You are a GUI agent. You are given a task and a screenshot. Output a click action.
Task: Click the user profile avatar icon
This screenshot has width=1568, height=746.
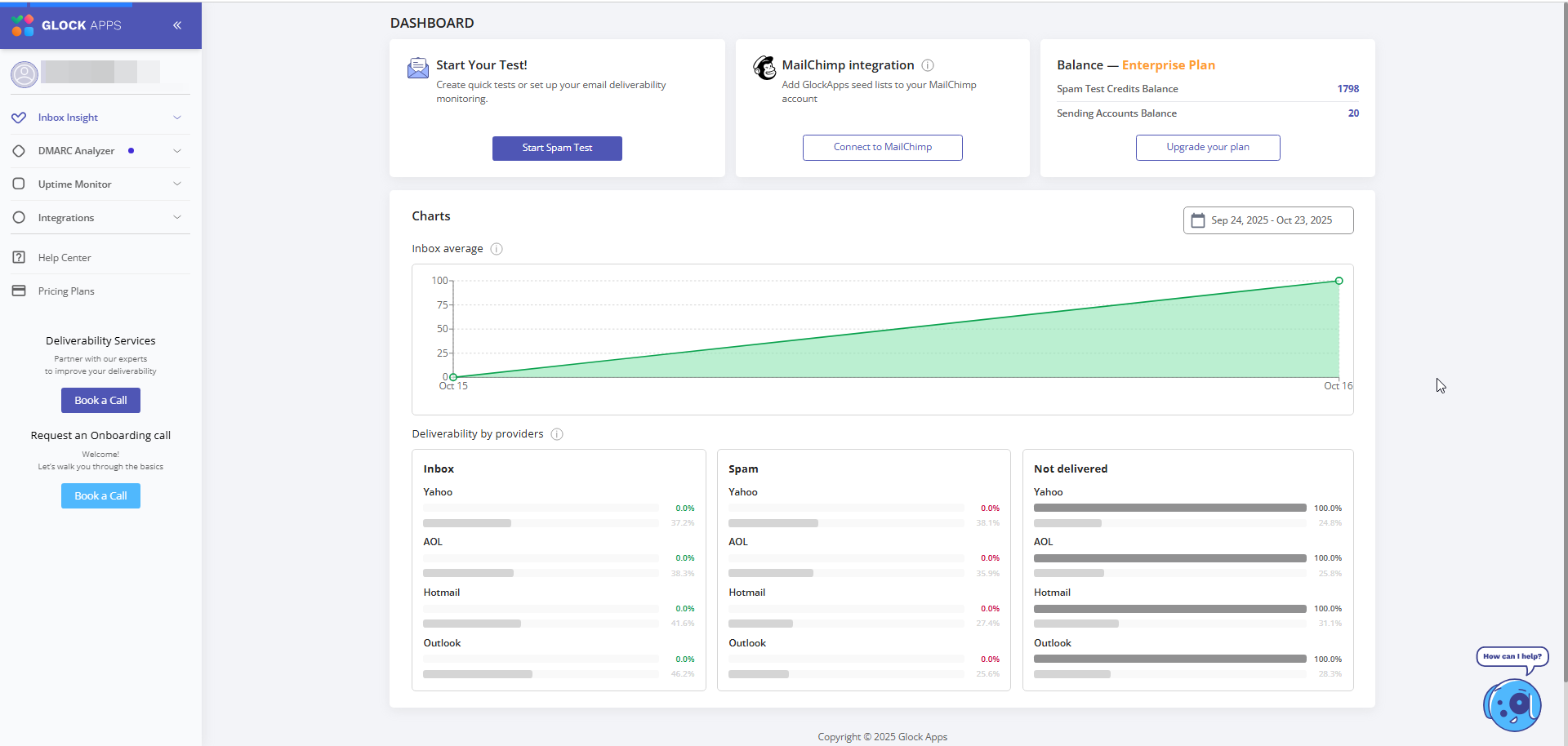pos(24,74)
